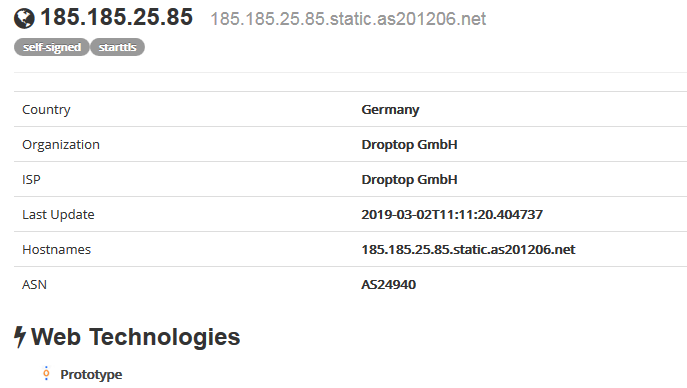
Task: Open the AS24940 ASN value
Action: point(389,285)
